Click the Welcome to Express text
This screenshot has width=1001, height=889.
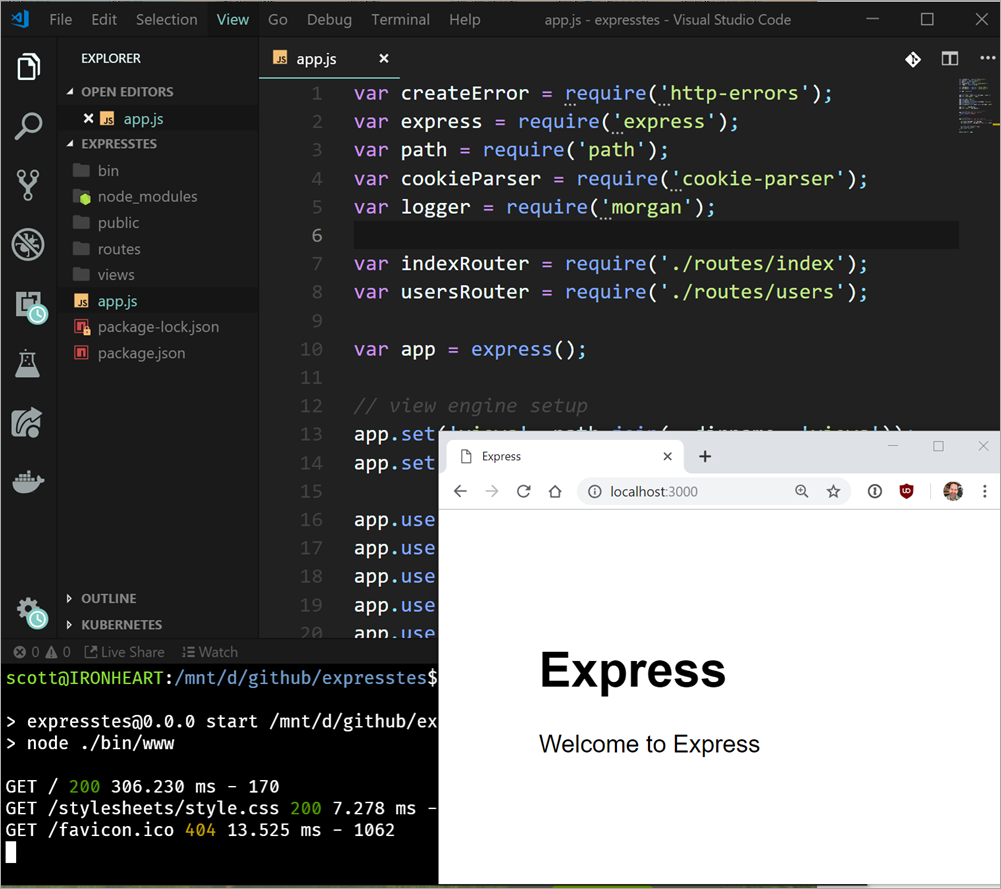[x=649, y=744]
